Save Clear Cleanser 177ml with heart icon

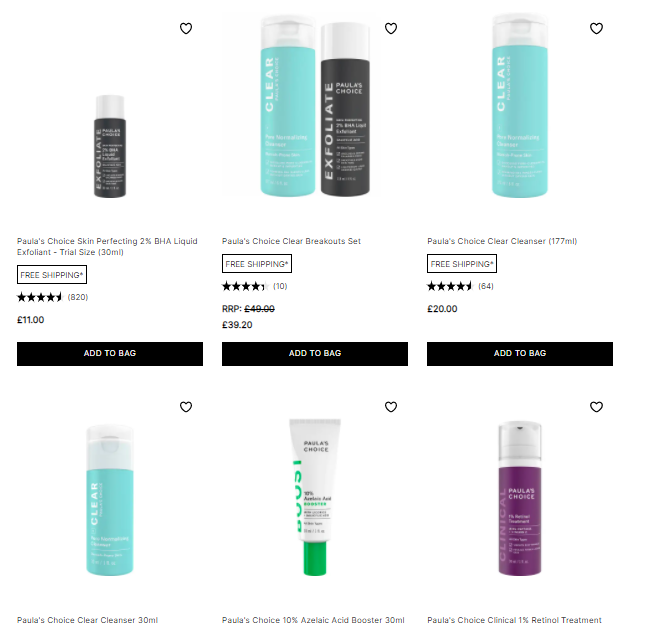click(596, 28)
